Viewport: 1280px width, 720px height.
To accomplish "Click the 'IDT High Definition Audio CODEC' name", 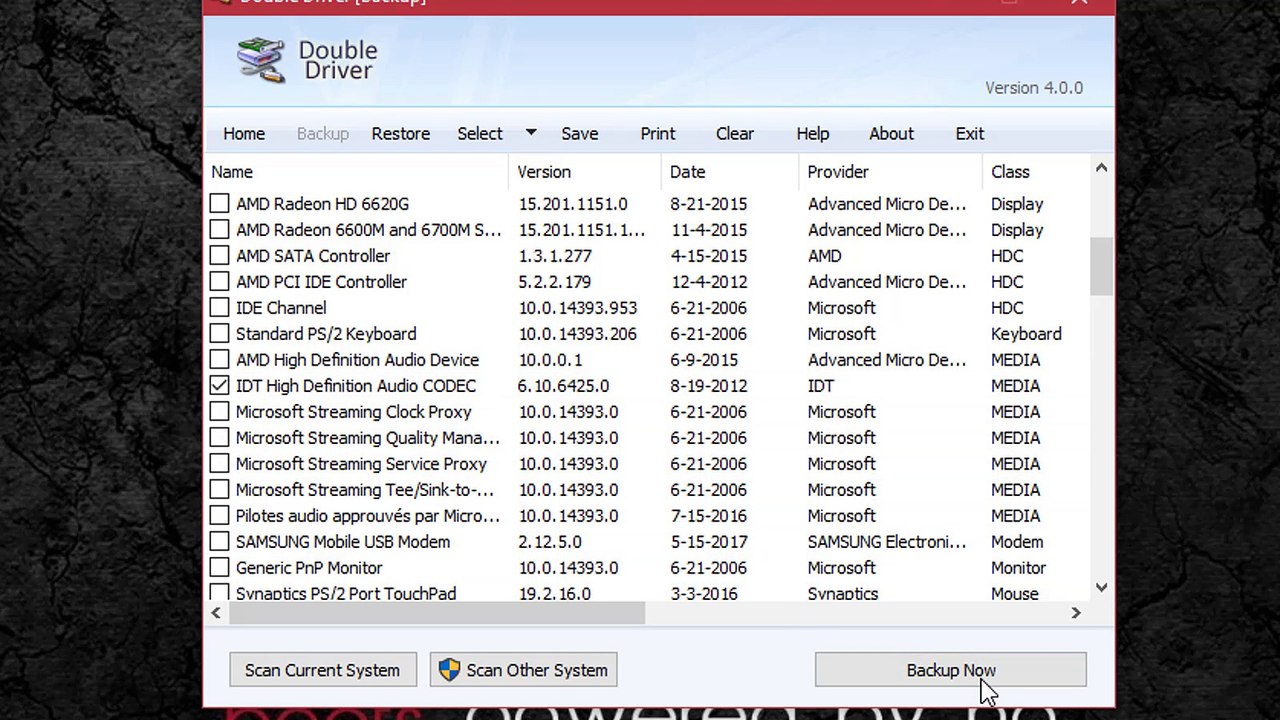I will tap(356, 386).
